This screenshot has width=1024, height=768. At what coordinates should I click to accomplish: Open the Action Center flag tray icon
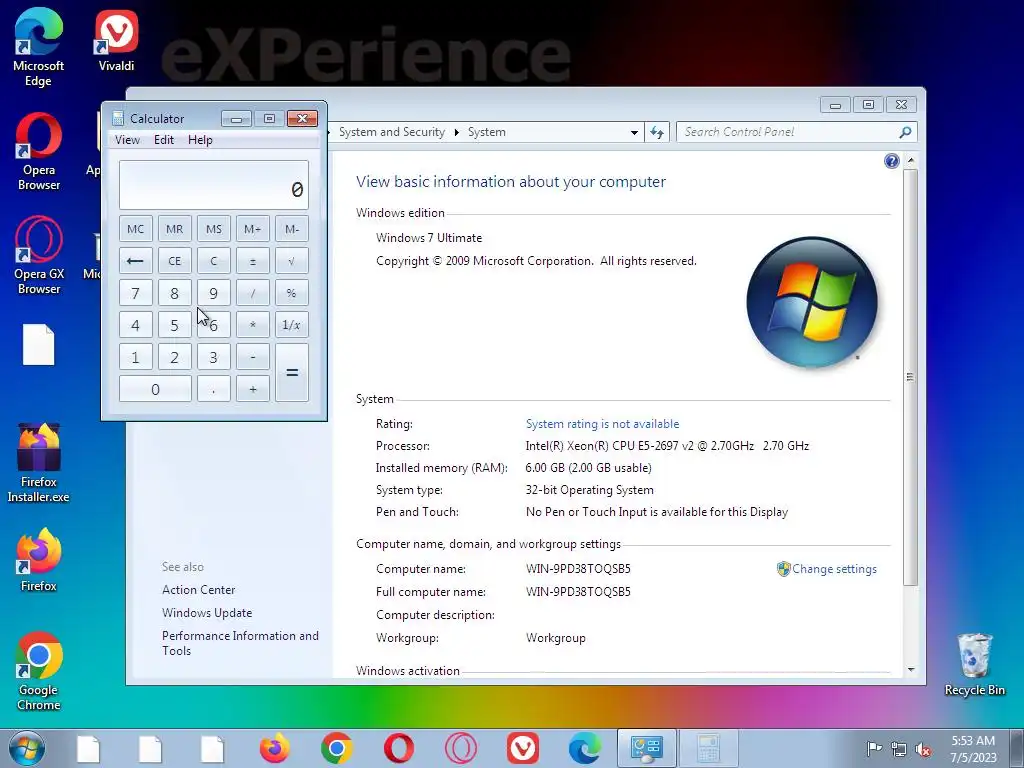pos(874,748)
